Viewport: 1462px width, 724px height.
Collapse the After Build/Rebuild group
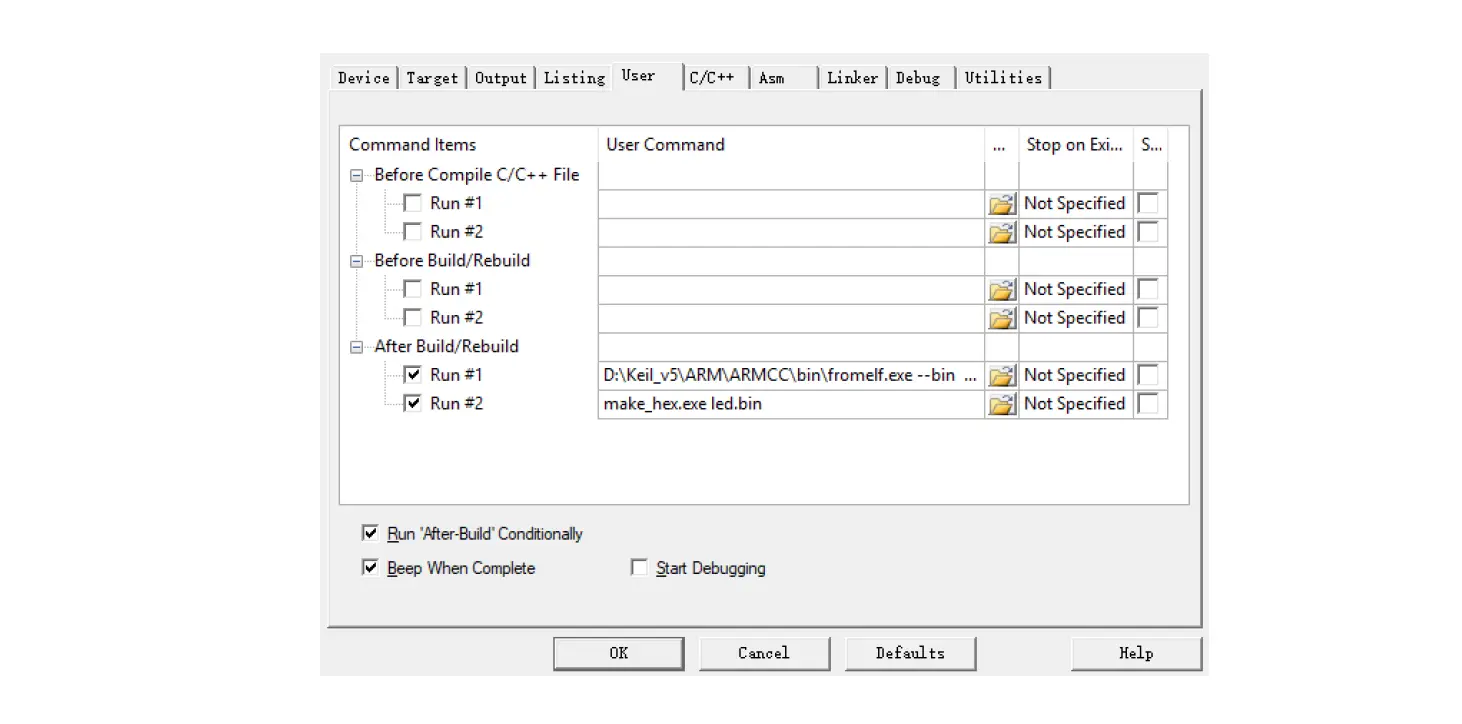[x=356, y=346]
